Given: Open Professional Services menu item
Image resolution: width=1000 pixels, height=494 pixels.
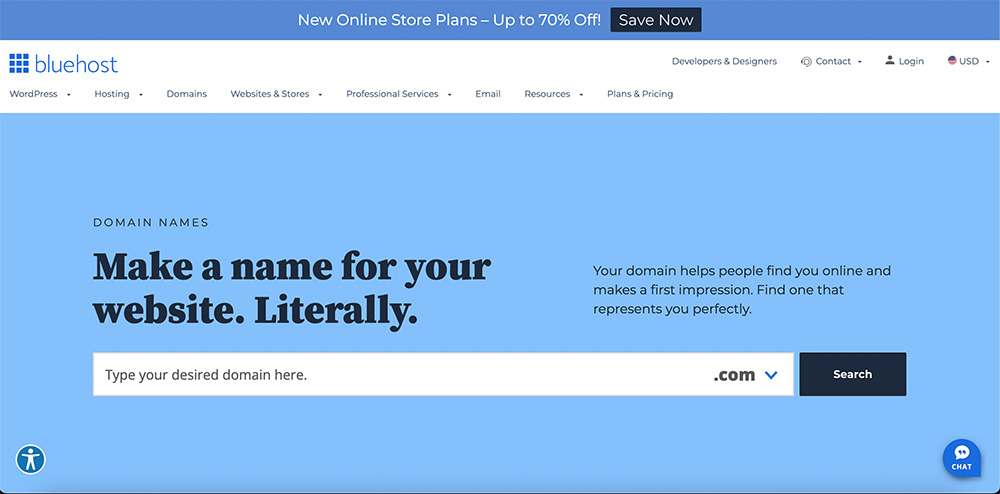Looking at the screenshot, I should (x=392, y=94).
